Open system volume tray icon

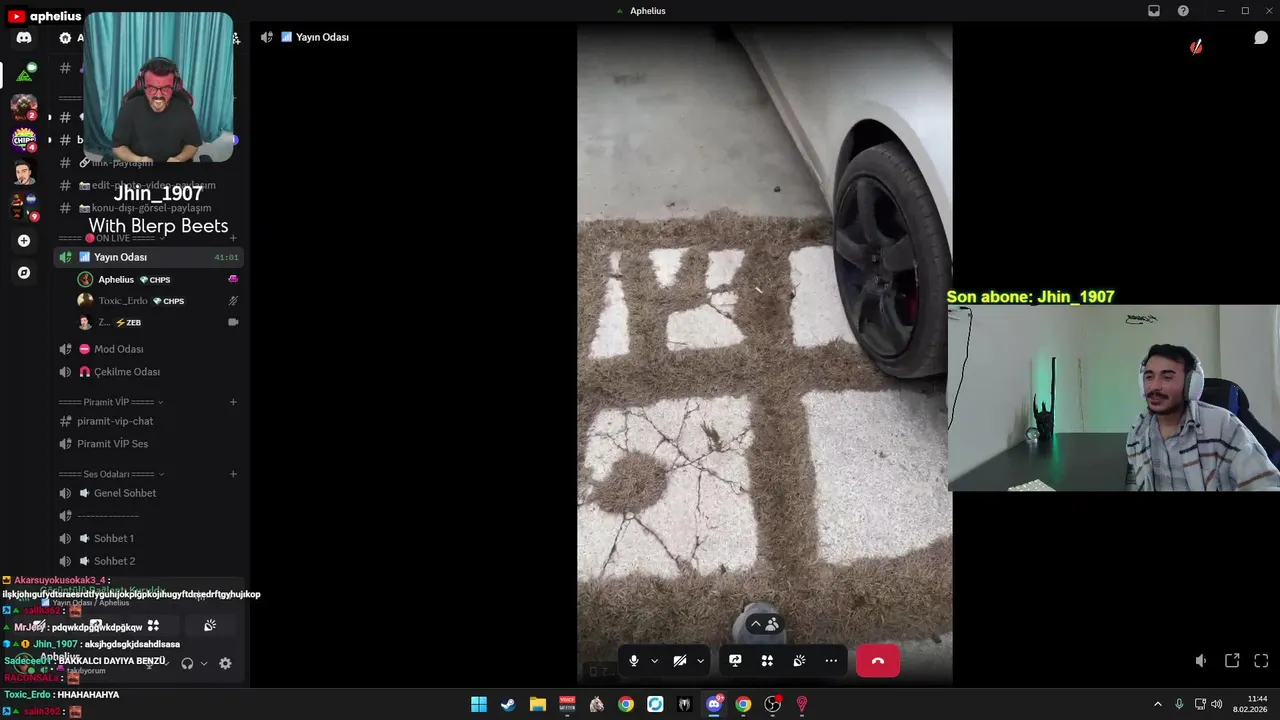point(1217,704)
